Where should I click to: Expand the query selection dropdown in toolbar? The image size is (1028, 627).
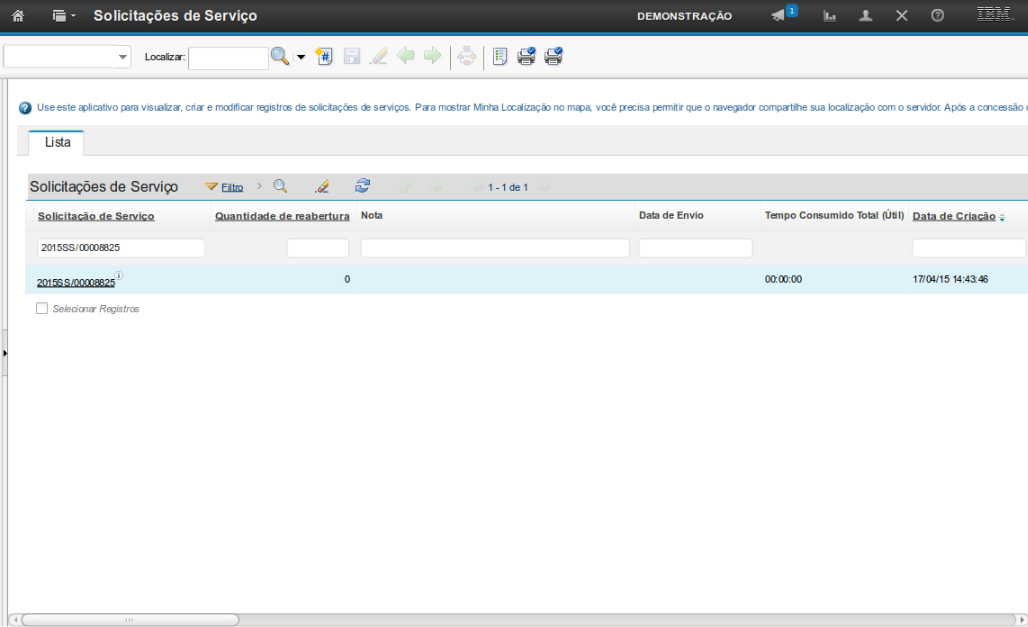click(x=123, y=57)
